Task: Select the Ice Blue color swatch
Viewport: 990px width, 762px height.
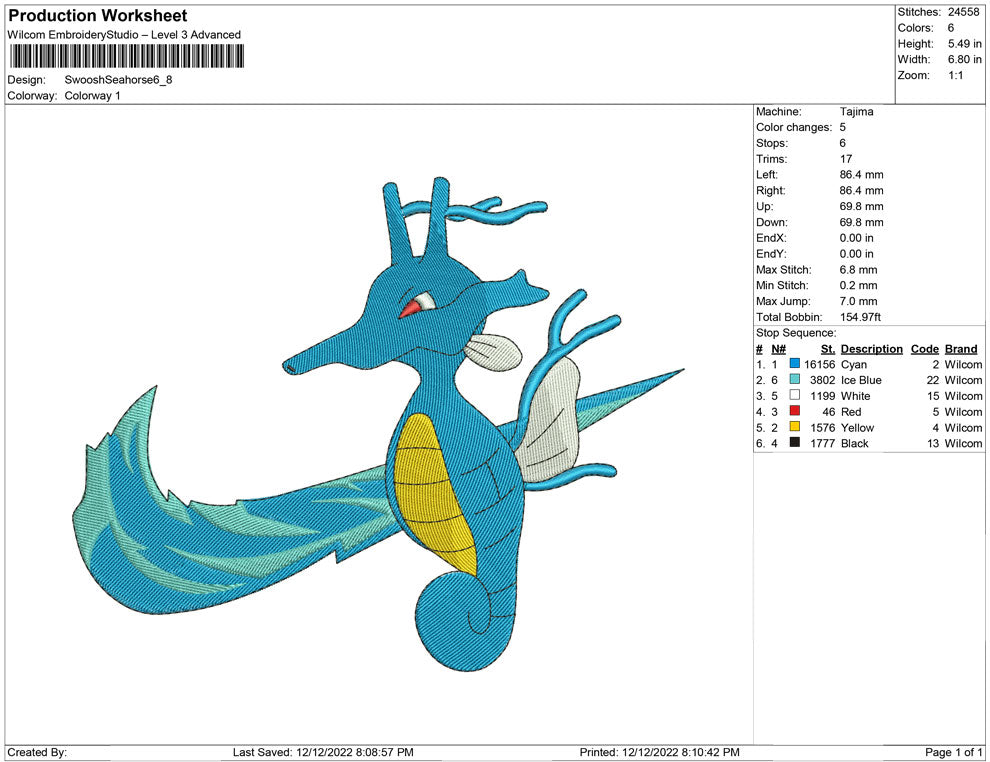Action: [795, 381]
